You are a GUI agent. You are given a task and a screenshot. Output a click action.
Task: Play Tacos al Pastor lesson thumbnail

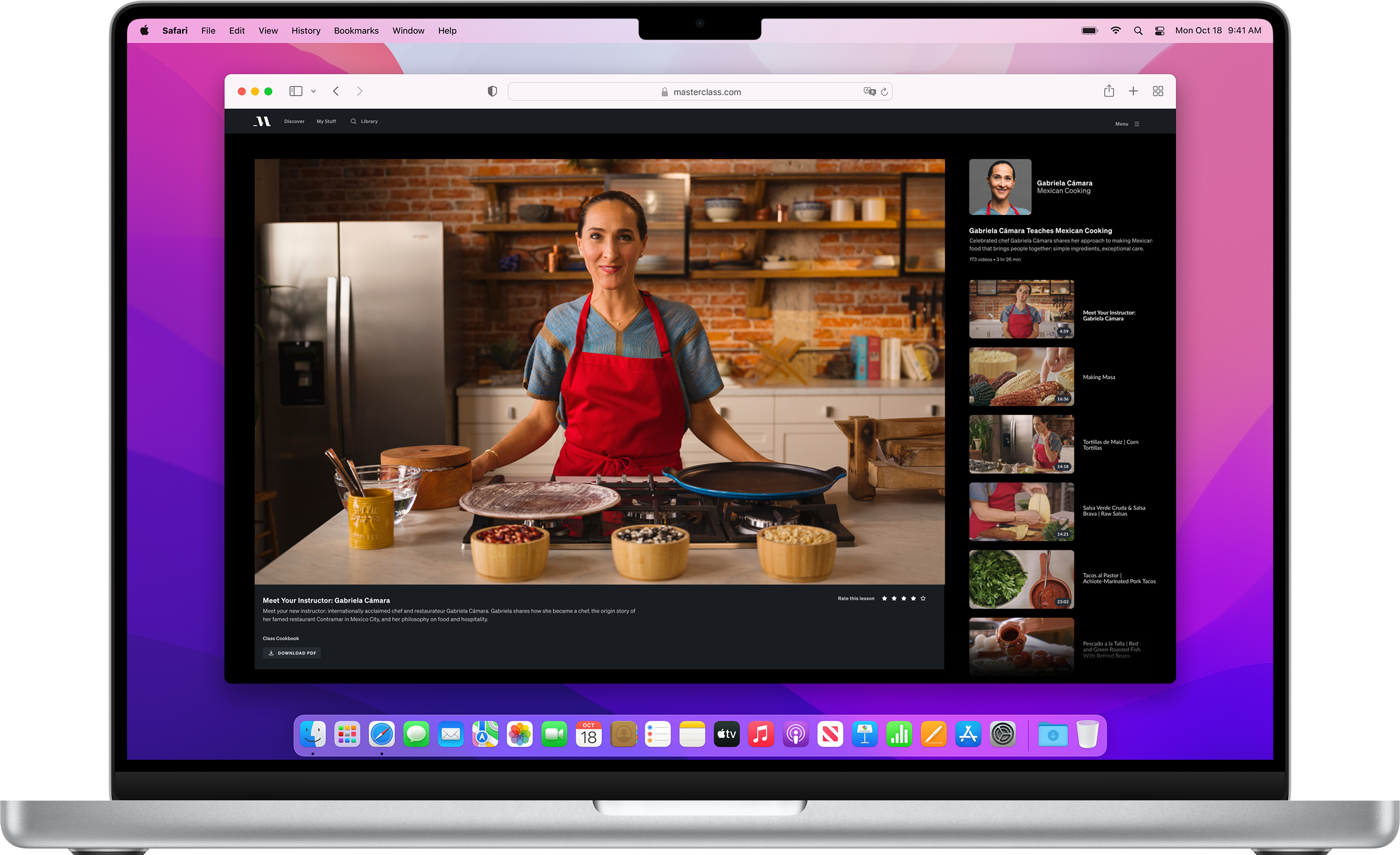[x=1022, y=579]
